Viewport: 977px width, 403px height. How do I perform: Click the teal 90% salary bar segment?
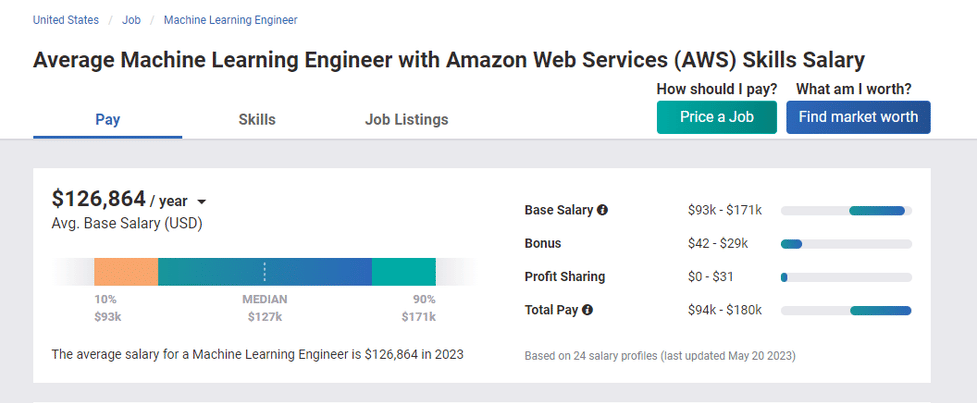[404, 272]
